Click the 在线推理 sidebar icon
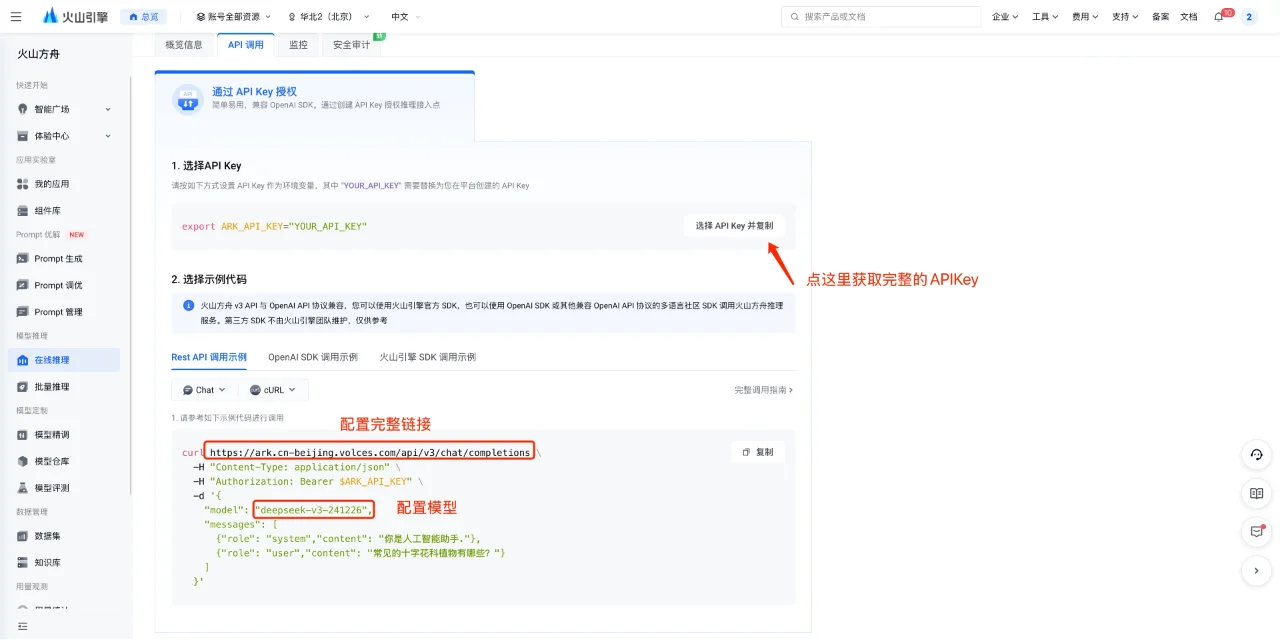The image size is (1280, 640). tap(23, 360)
